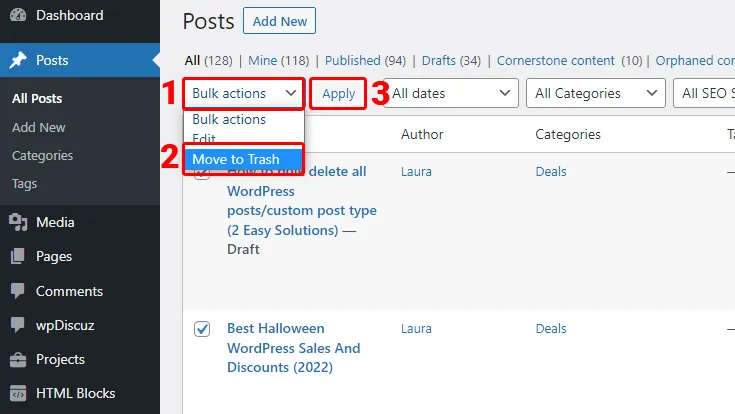
Task: Open Dashboard menu item
Action: click(69, 15)
